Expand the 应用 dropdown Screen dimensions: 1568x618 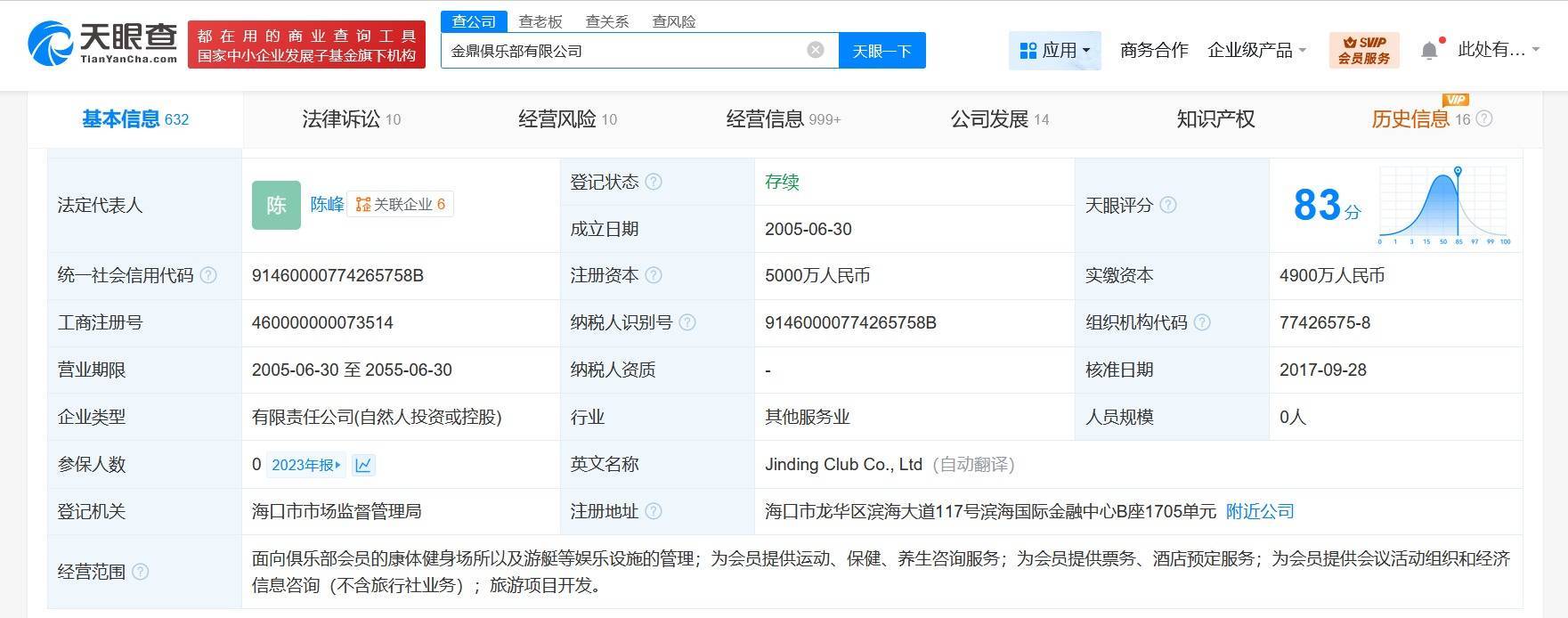tap(1055, 50)
